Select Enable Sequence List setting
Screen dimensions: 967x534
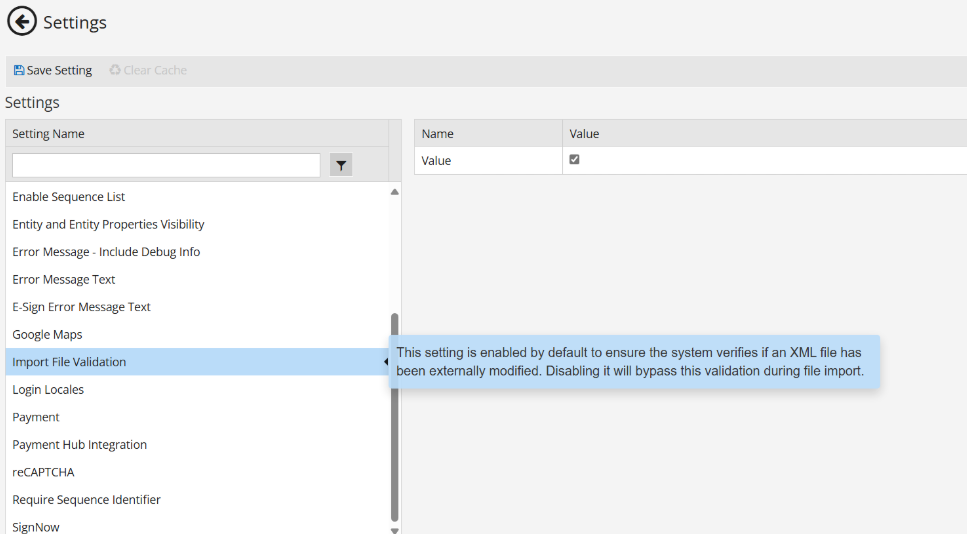pos(69,197)
